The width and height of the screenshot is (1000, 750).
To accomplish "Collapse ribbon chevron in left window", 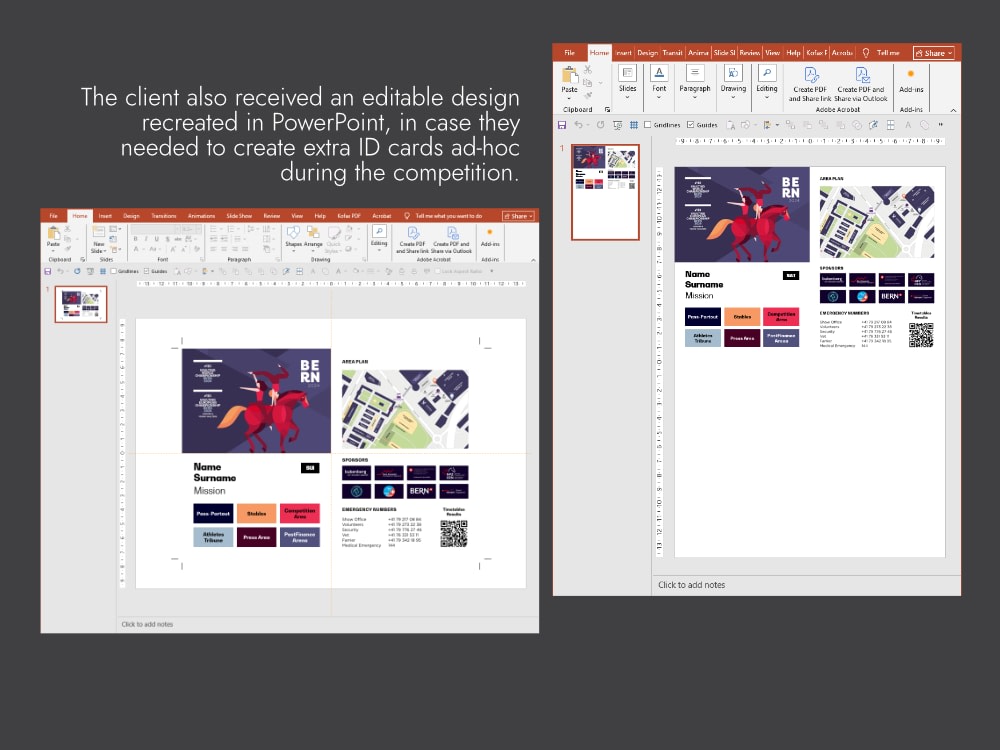I will [x=533, y=260].
